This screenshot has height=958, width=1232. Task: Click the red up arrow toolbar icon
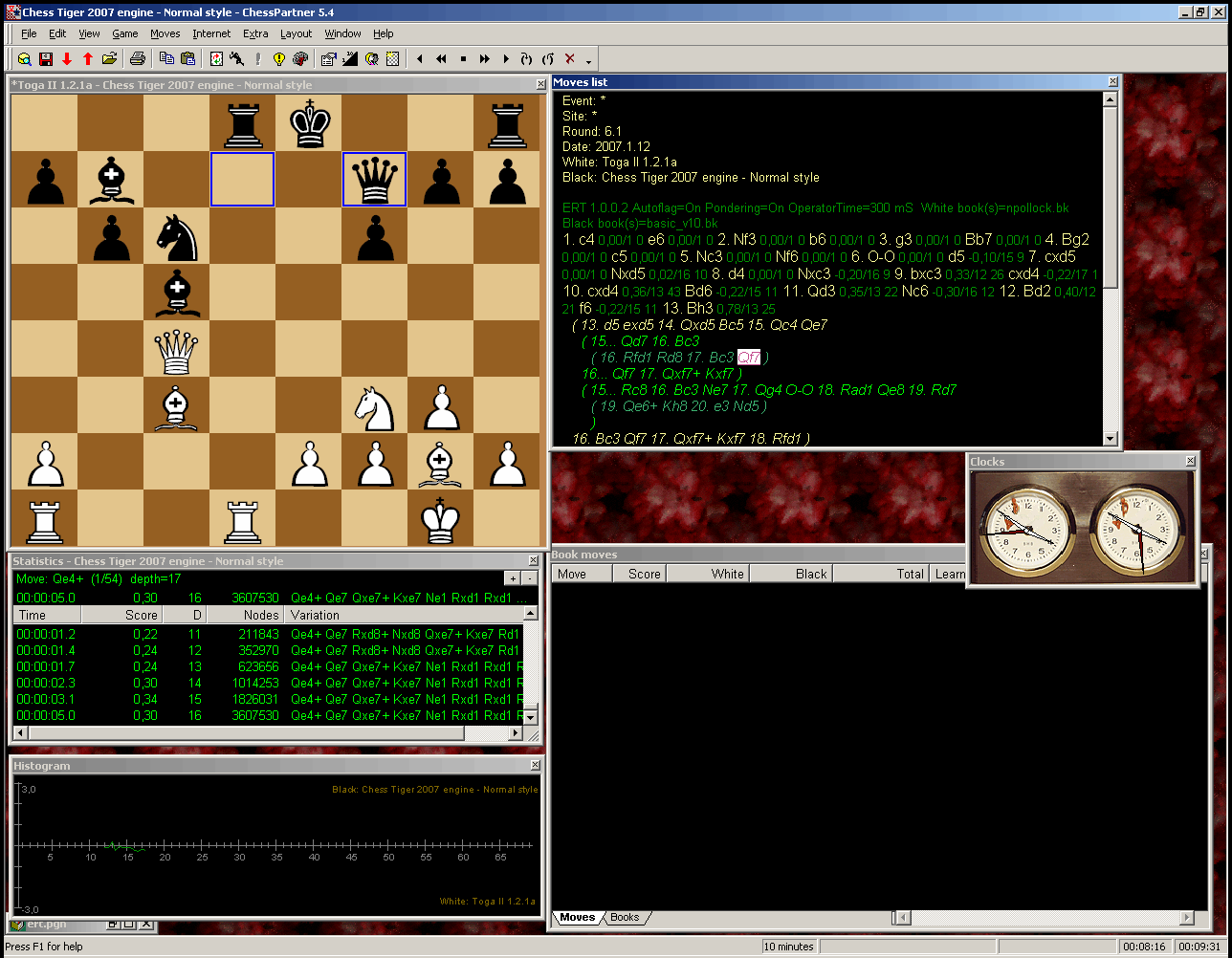88,58
